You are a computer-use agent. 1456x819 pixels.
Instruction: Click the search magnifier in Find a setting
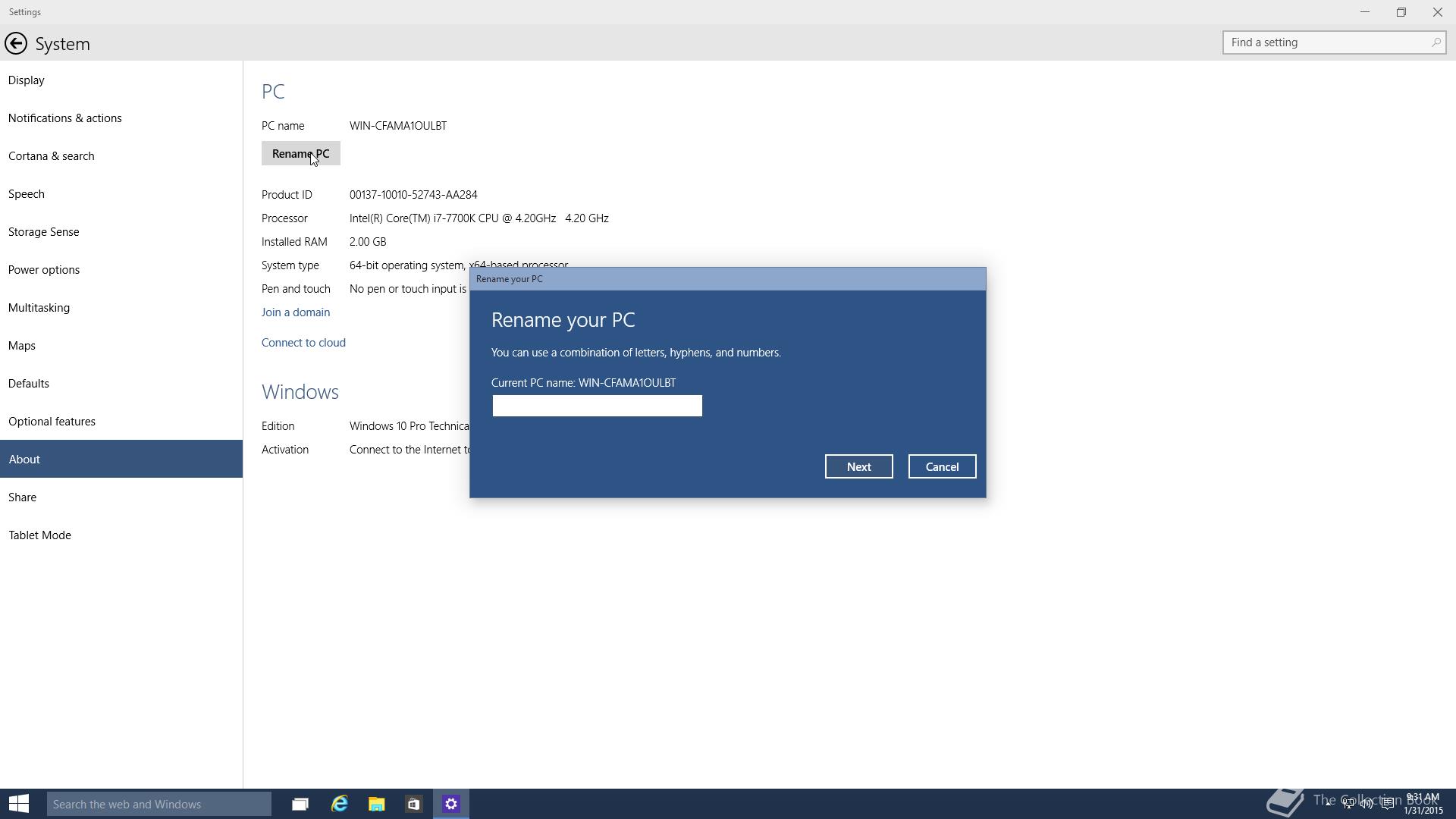pyautogui.click(x=1436, y=42)
